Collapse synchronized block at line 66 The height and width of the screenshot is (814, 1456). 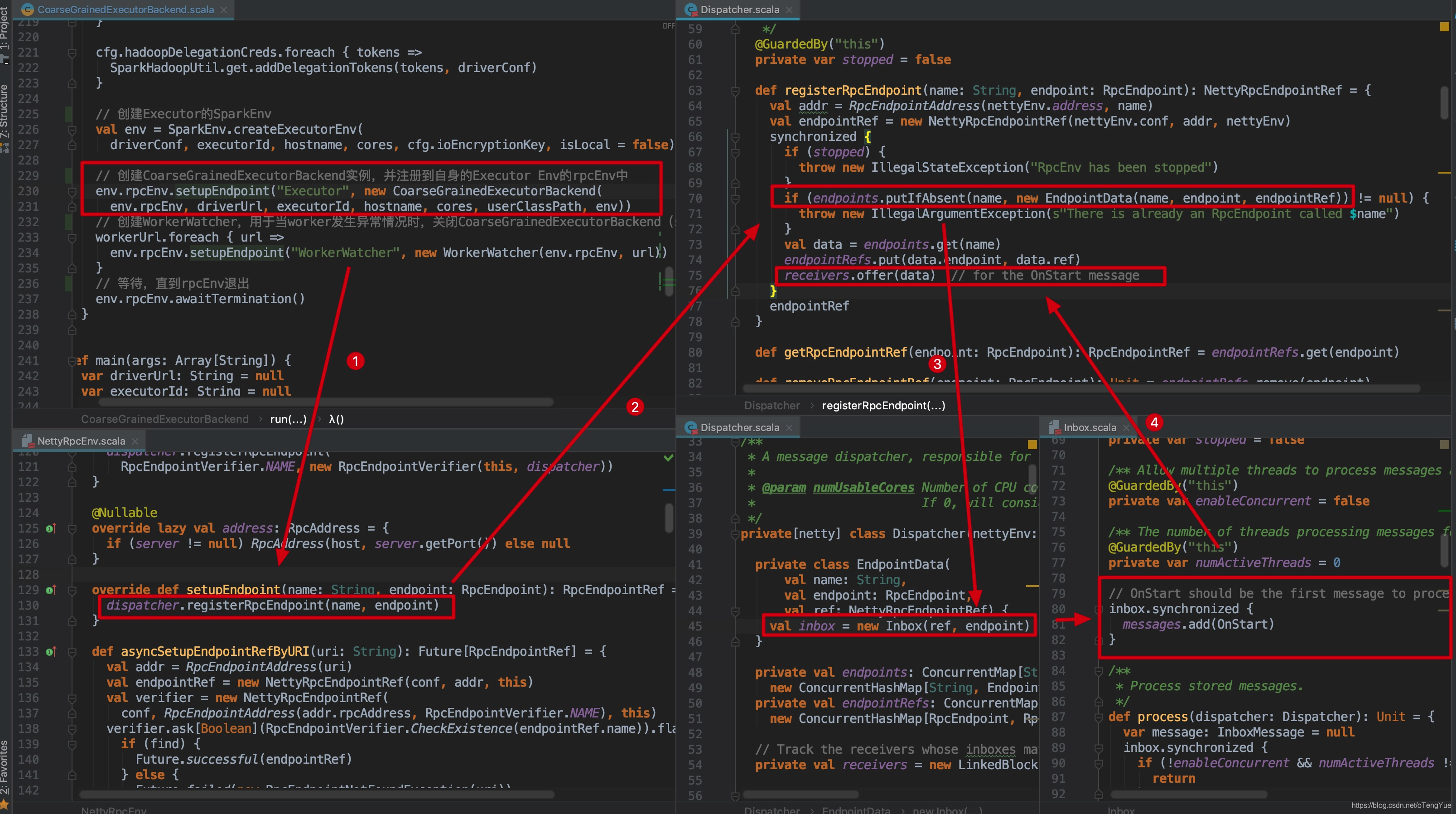pos(735,137)
